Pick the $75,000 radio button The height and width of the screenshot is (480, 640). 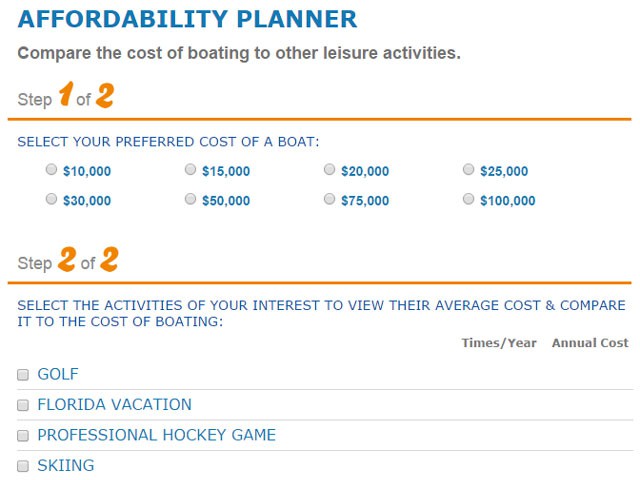pos(329,199)
